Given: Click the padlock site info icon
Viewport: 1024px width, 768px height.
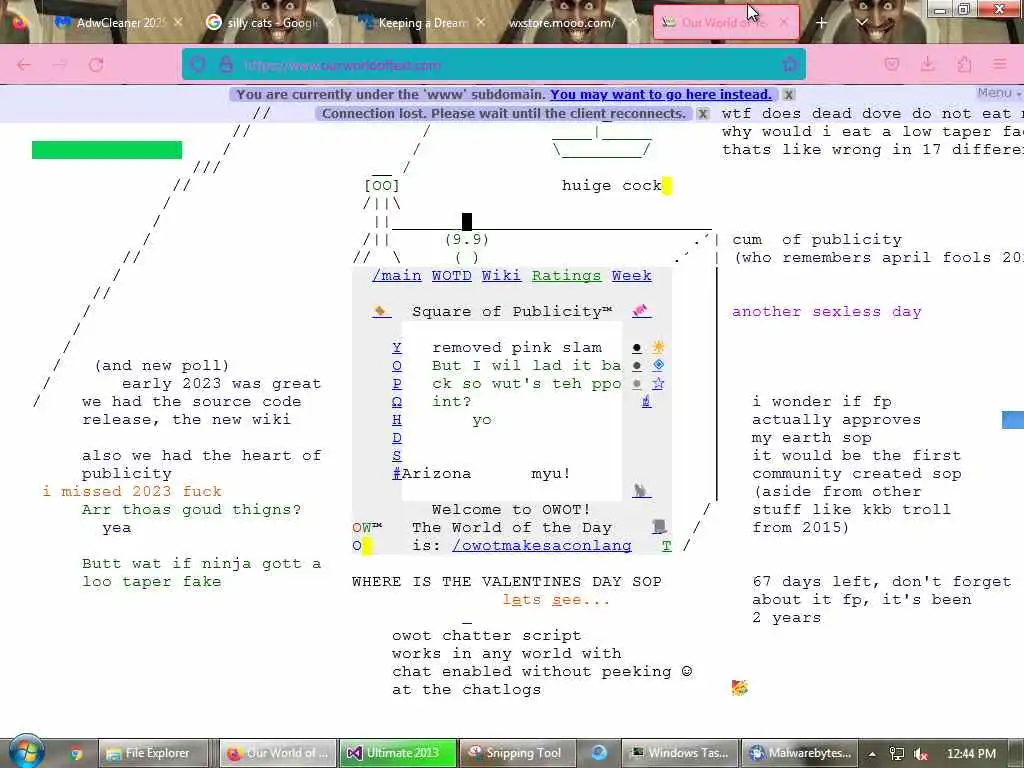Looking at the screenshot, I should [226, 64].
